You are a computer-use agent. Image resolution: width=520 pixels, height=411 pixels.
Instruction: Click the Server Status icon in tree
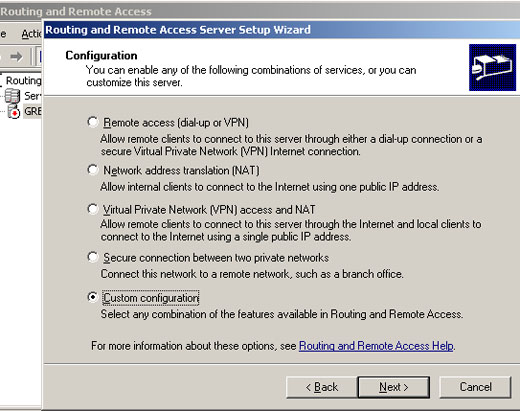coord(12,96)
